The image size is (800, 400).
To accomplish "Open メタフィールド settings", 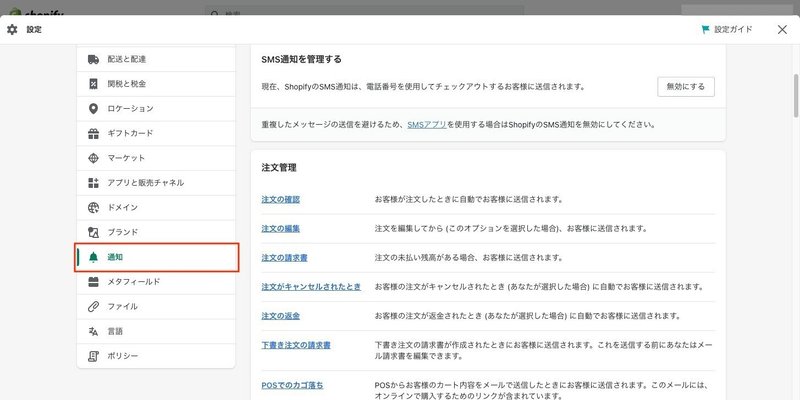I will coord(156,282).
